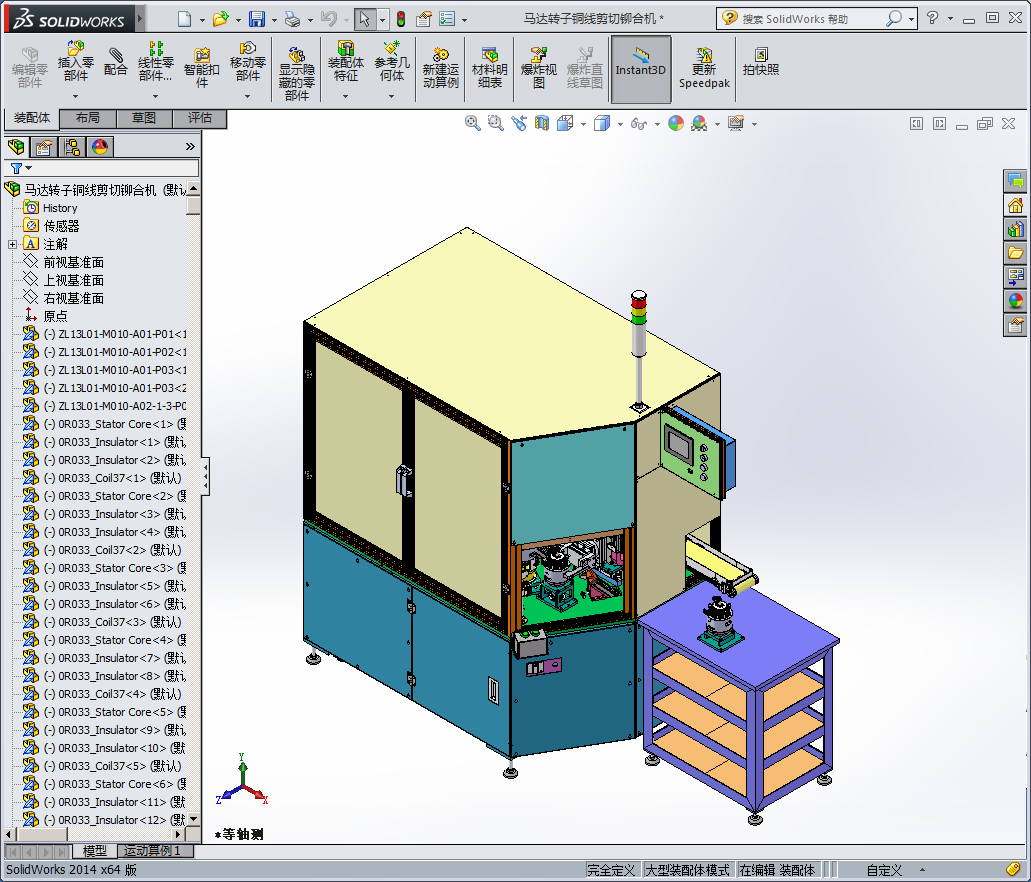The height and width of the screenshot is (882, 1031).
Task: Click Update Speedpak tool
Action: 704,68
